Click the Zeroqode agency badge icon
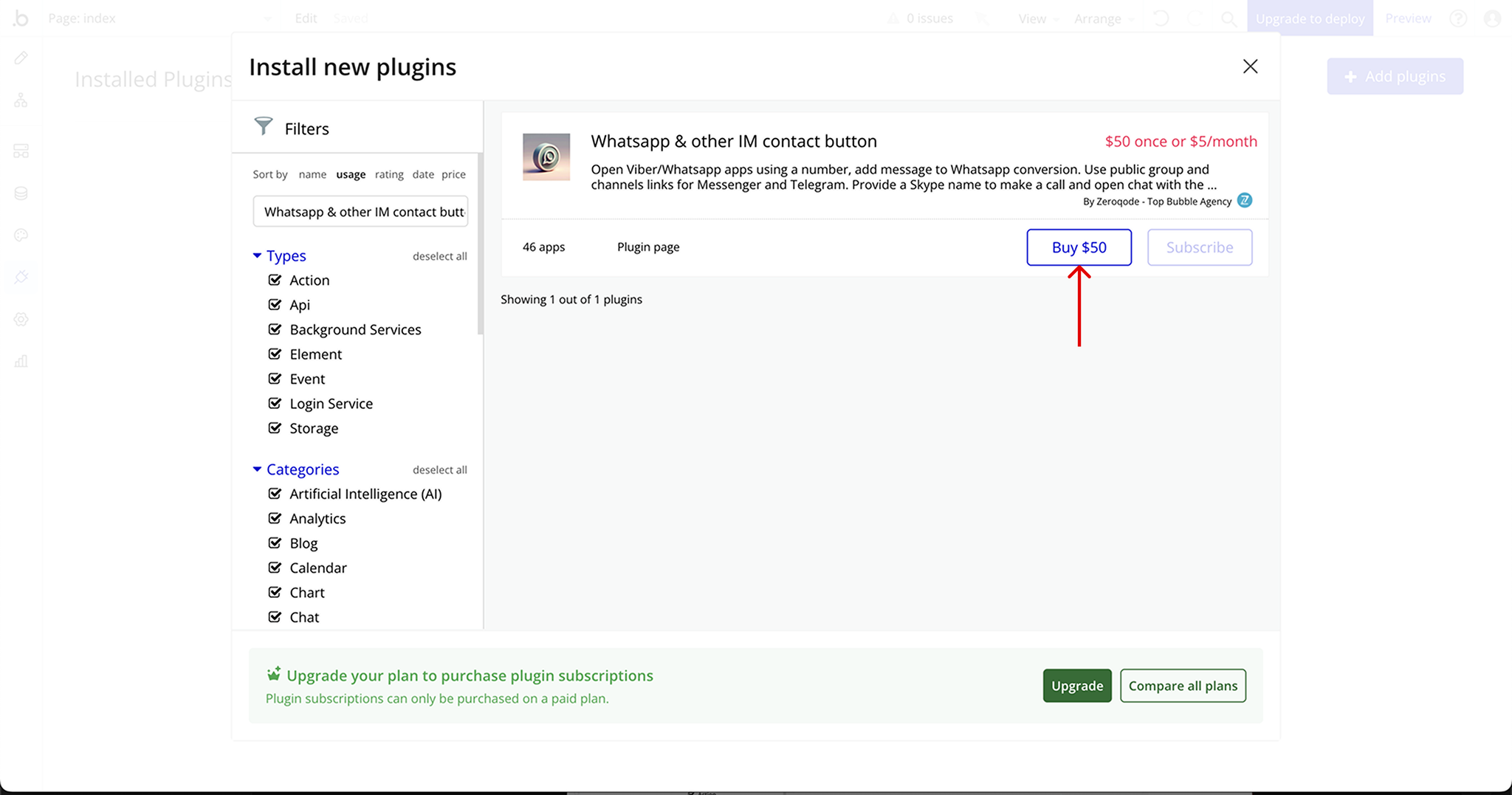The width and height of the screenshot is (1512, 795). point(1245,200)
